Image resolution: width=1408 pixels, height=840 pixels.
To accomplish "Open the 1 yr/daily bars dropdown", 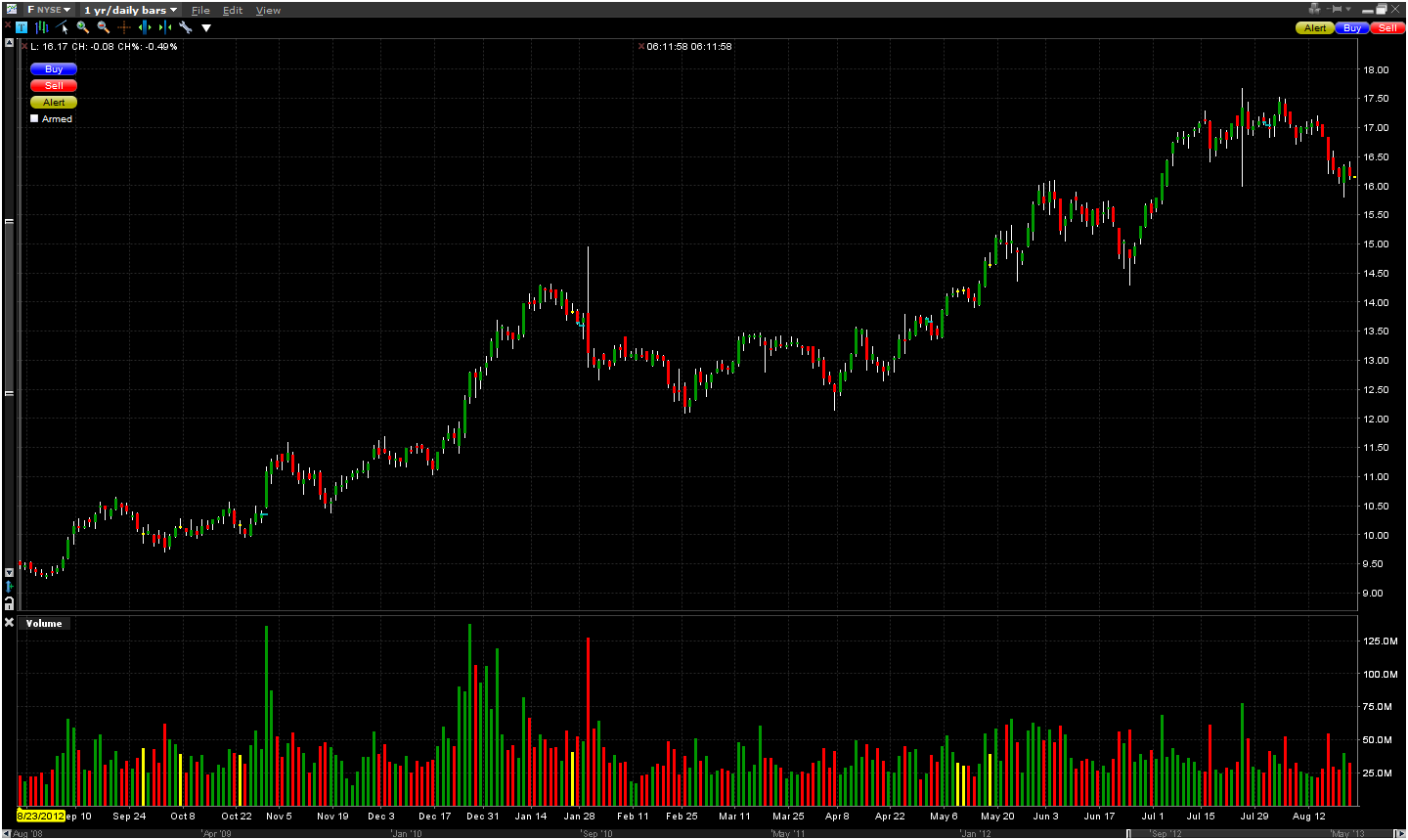I will 130,10.
